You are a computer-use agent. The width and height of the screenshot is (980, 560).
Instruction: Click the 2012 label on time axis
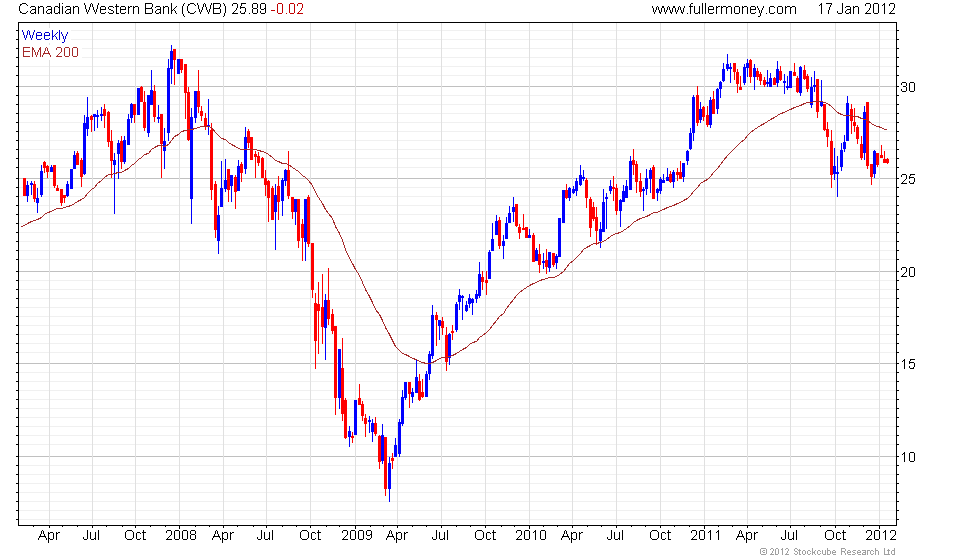pyautogui.click(x=881, y=536)
